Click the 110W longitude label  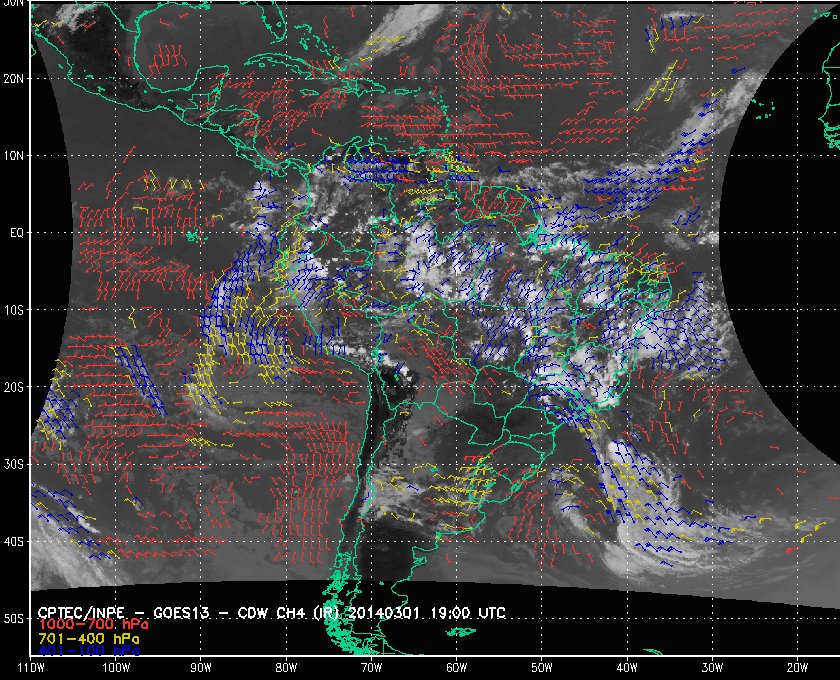point(31,668)
